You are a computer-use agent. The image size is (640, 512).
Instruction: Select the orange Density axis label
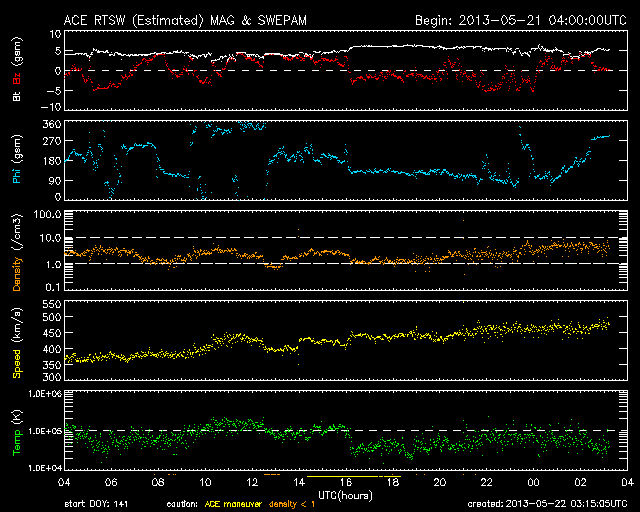point(17,260)
